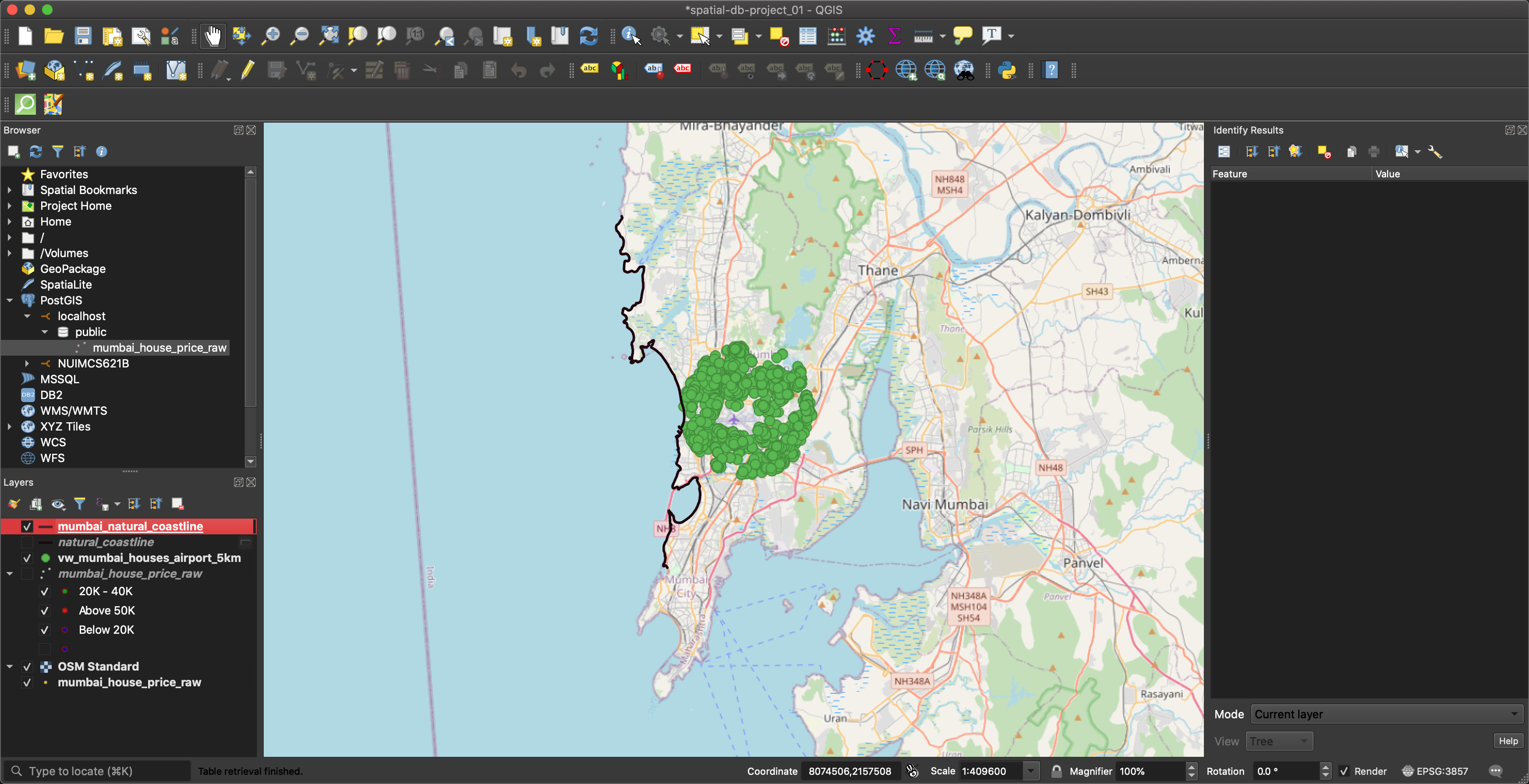Viewport: 1529px width, 784px height.
Task: Open Statistical Summary sigma icon
Action: 894,36
